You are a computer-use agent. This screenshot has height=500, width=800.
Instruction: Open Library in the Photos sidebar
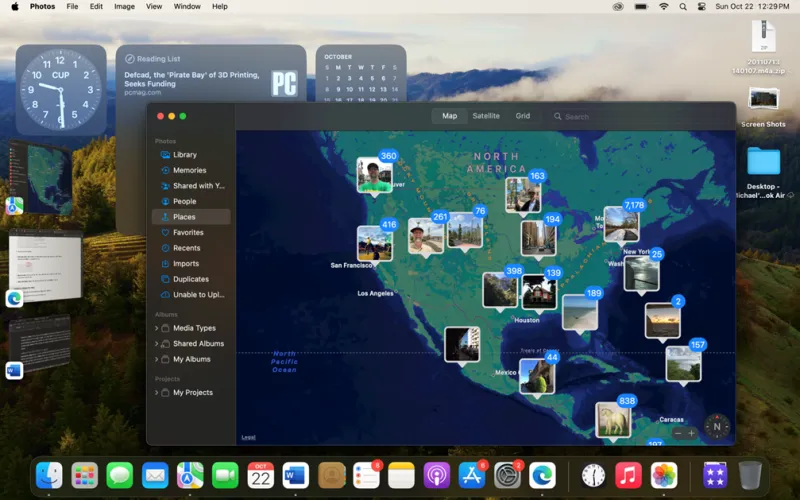coord(184,155)
